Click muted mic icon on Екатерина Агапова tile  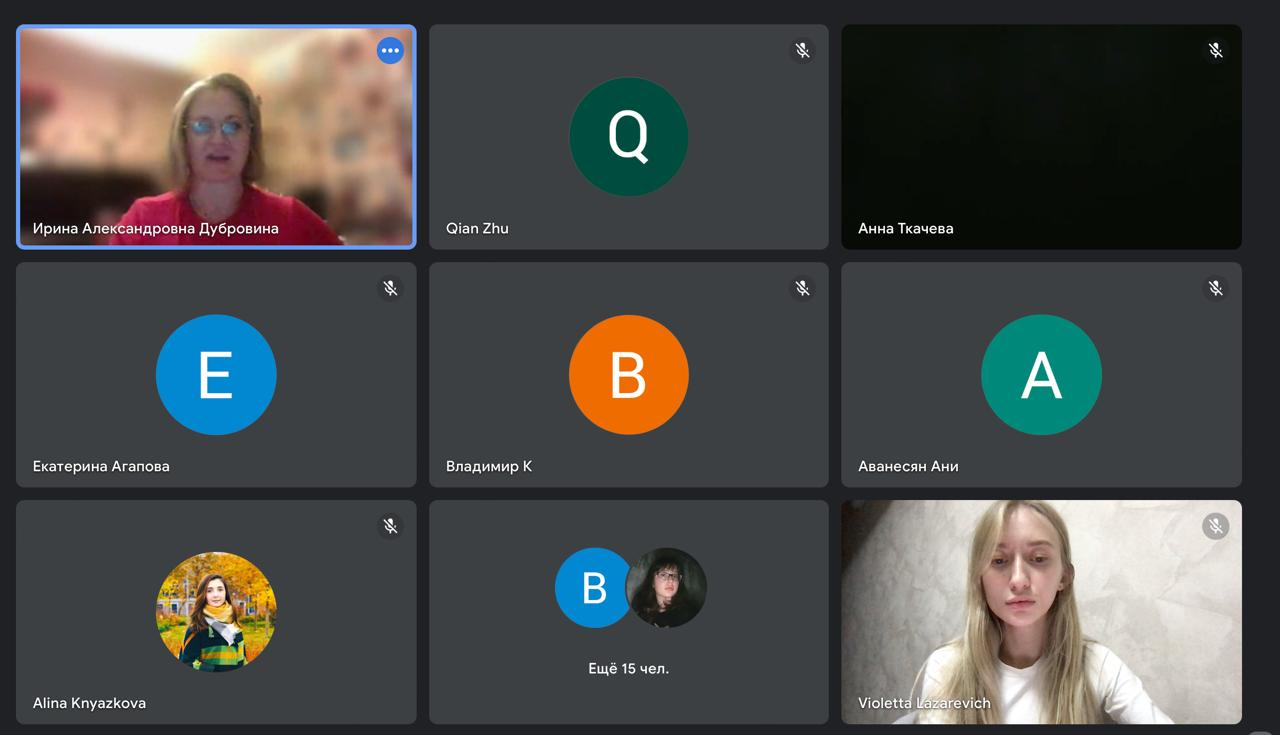390,288
